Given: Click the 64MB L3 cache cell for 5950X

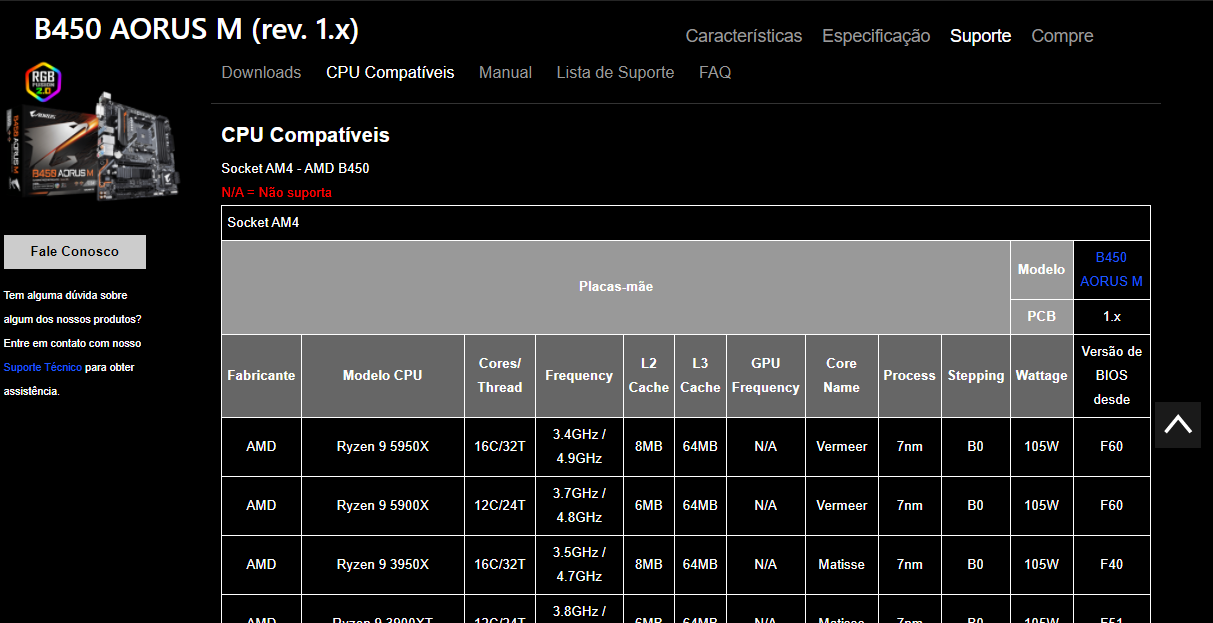Looking at the screenshot, I should [x=700, y=447].
